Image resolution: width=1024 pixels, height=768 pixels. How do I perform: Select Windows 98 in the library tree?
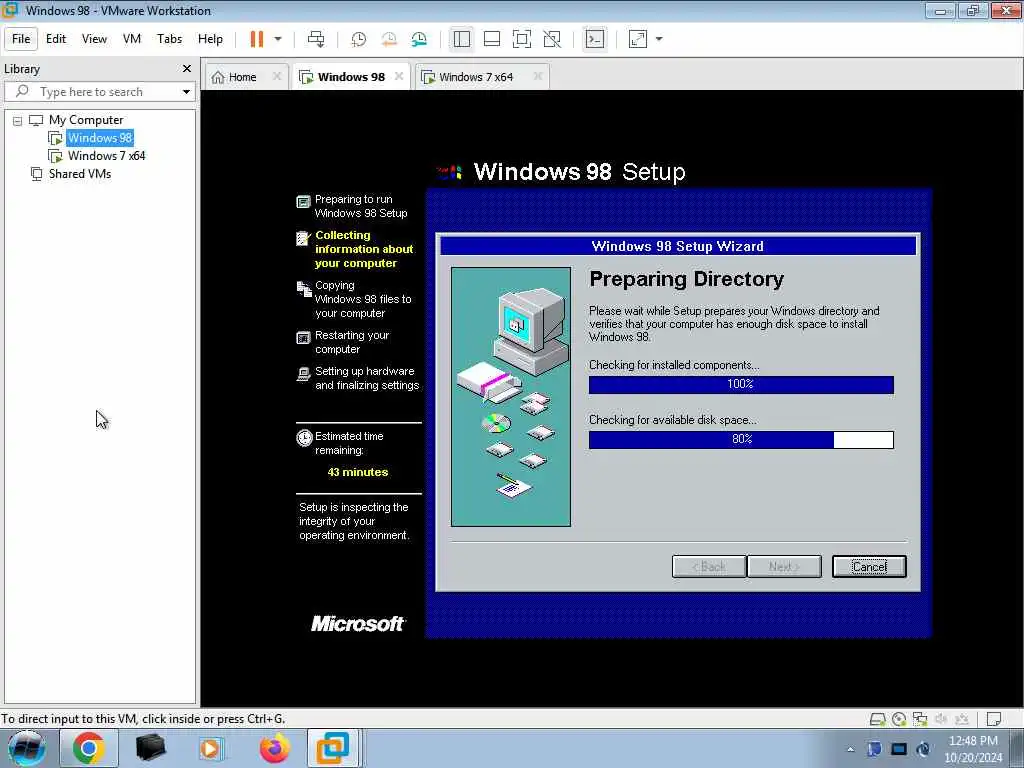pos(100,138)
